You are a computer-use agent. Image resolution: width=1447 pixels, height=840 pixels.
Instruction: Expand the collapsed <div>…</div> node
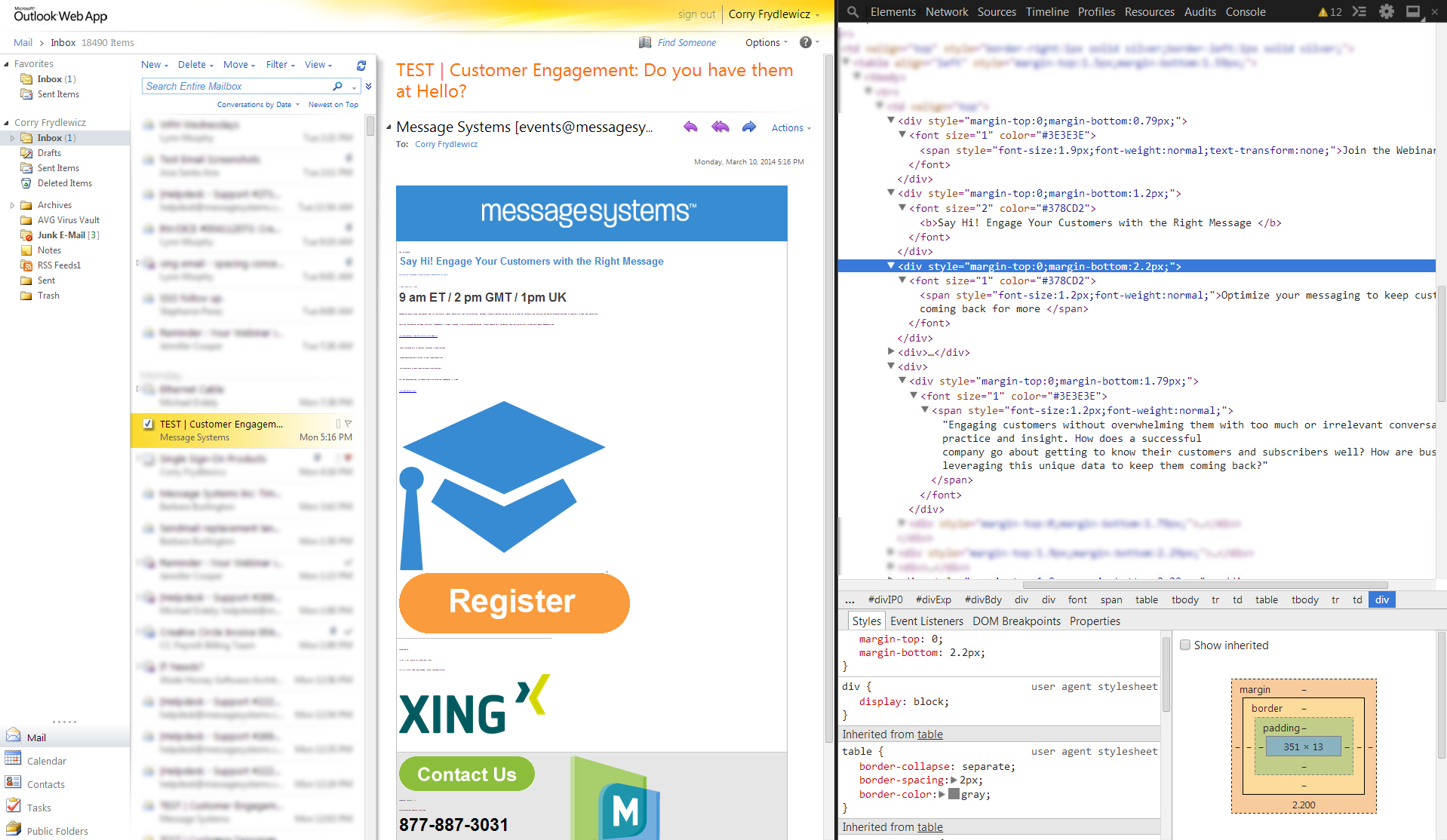pos(891,352)
